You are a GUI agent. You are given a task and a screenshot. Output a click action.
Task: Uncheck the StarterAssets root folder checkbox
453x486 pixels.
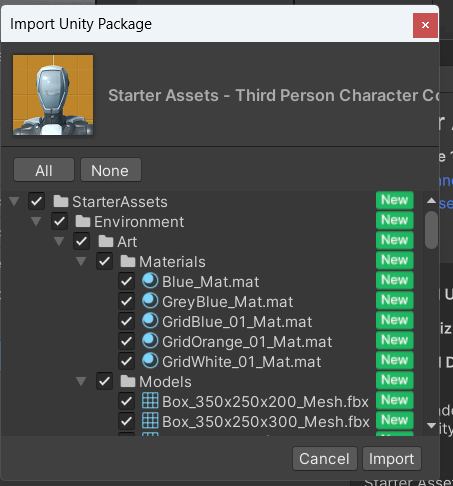(x=37, y=201)
